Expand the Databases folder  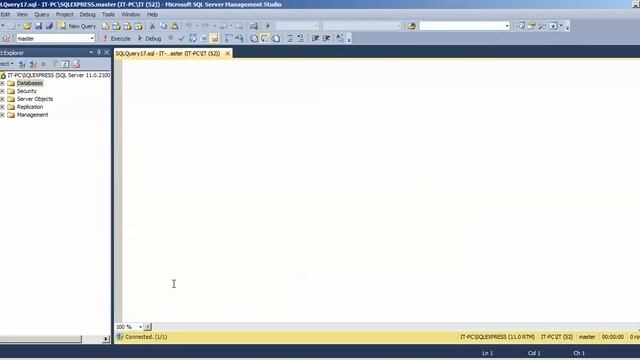coord(2,83)
